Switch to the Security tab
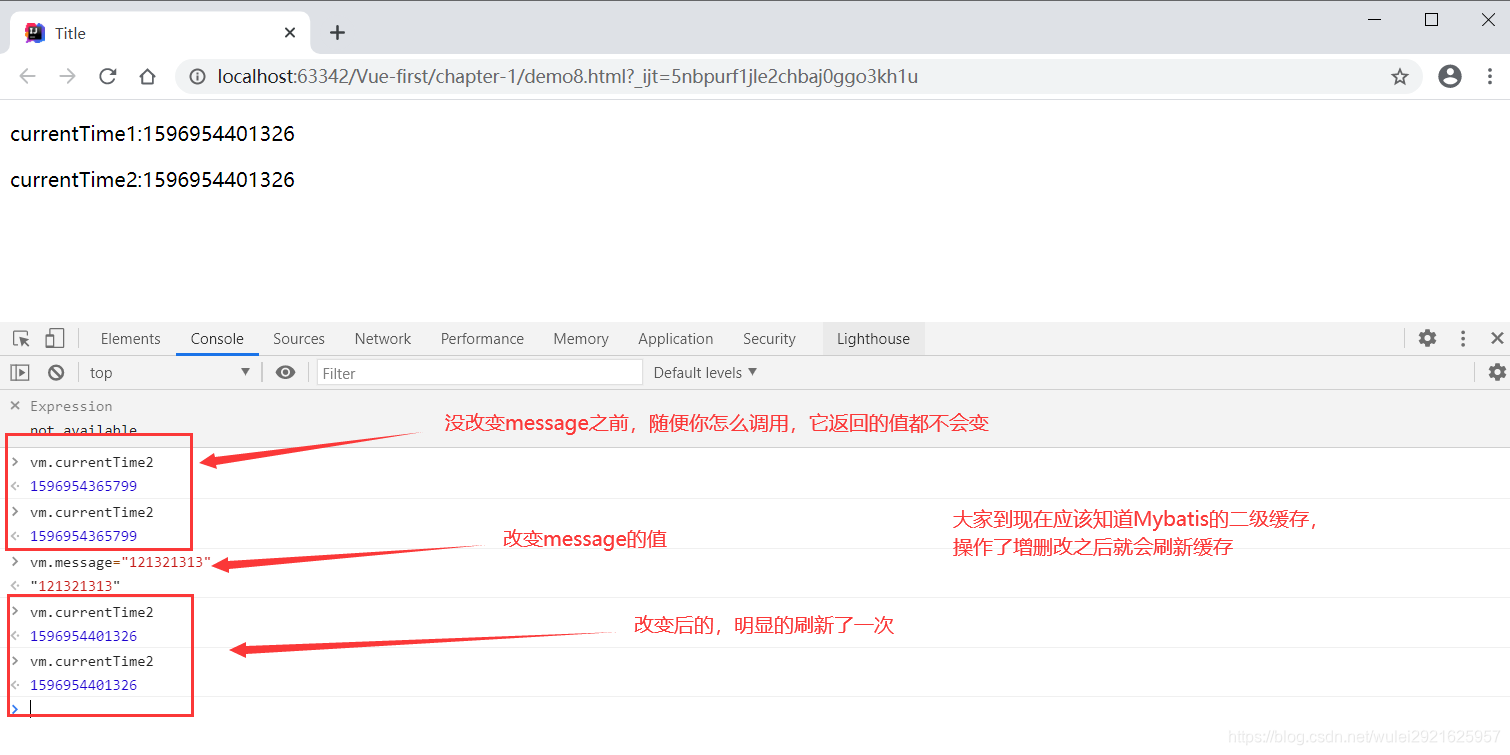Screen dimensions: 1510x755 click(x=769, y=339)
